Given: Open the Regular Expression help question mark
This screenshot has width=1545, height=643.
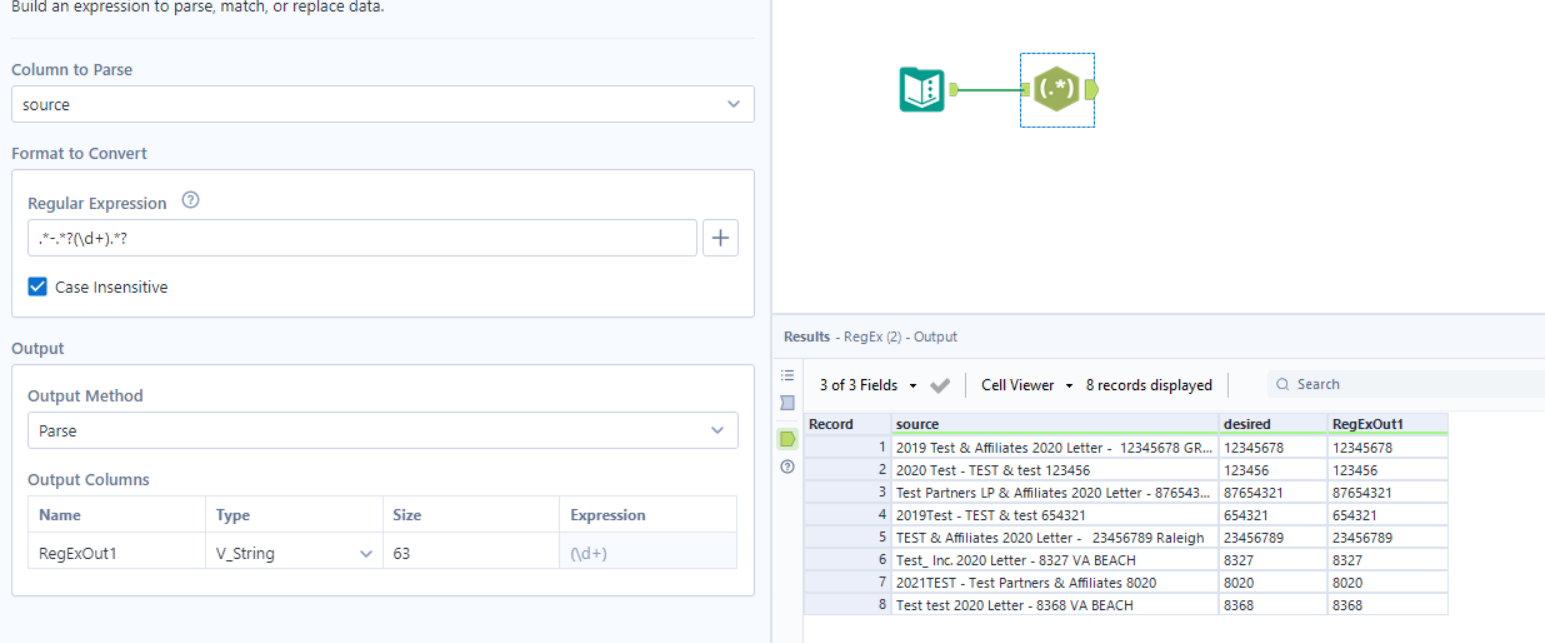Looking at the screenshot, I should pos(191,200).
